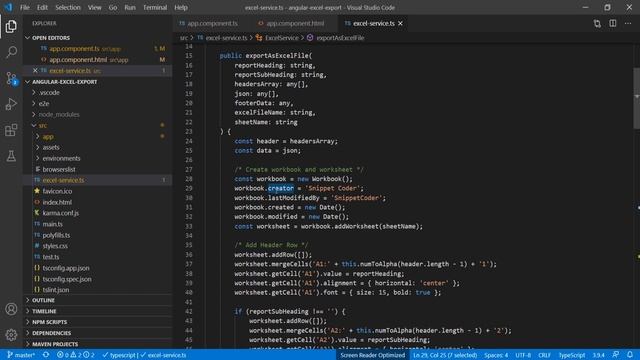Open the Help menu

[x=181, y=7]
